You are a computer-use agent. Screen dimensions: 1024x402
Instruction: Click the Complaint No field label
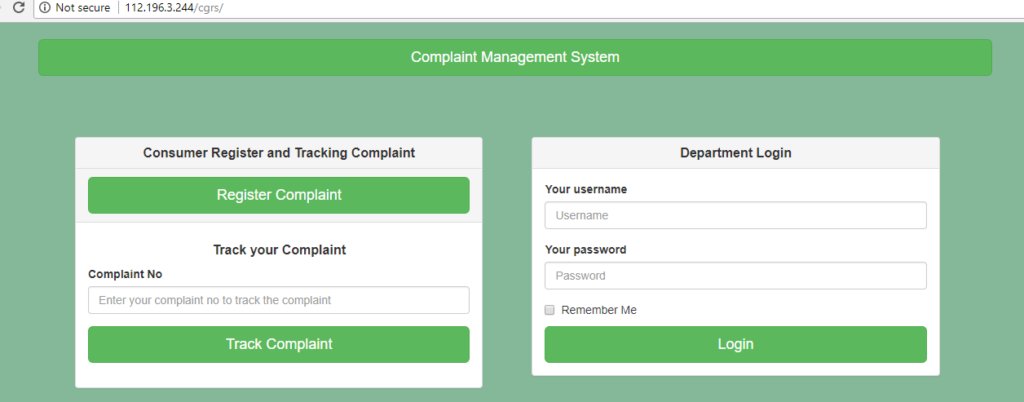125,275
